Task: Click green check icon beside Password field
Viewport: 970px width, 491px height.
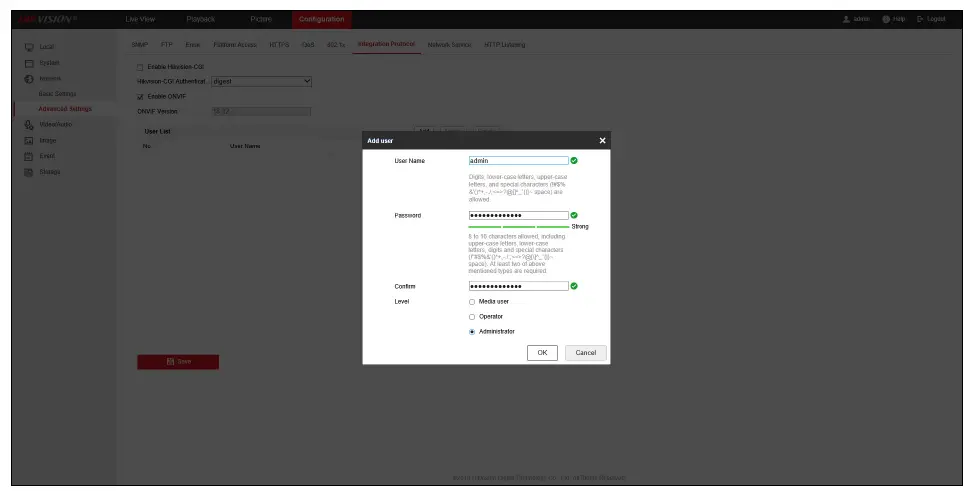Action: point(574,215)
